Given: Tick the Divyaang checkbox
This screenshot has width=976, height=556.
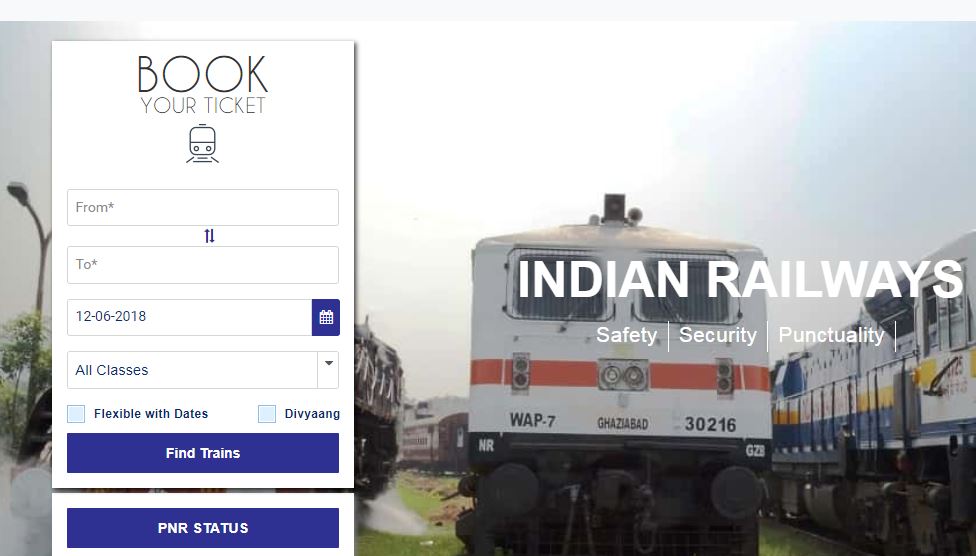Looking at the screenshot, I should pyautogui.click(x=267, y=413).
